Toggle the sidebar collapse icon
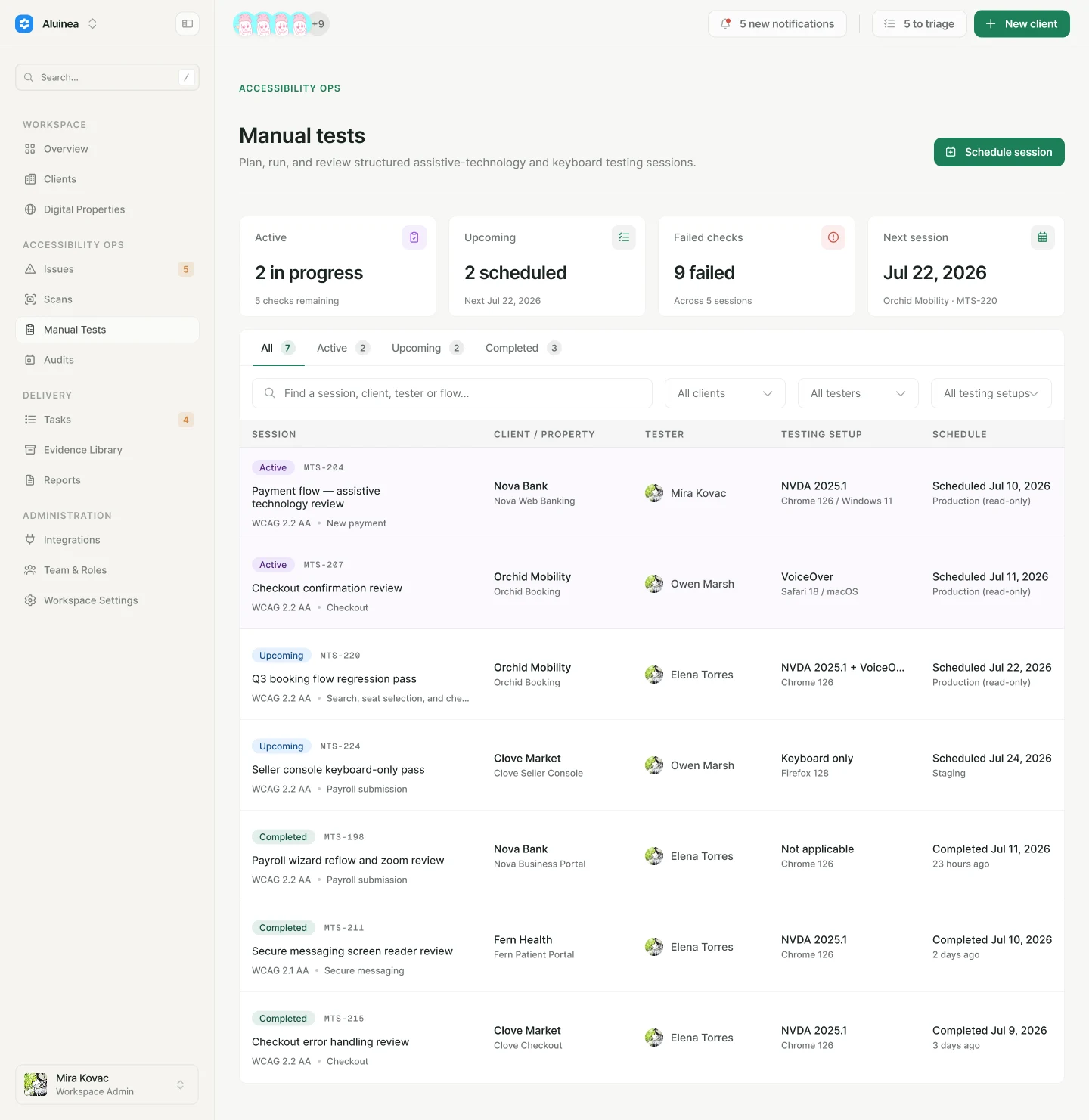 (x=188, y=24)
